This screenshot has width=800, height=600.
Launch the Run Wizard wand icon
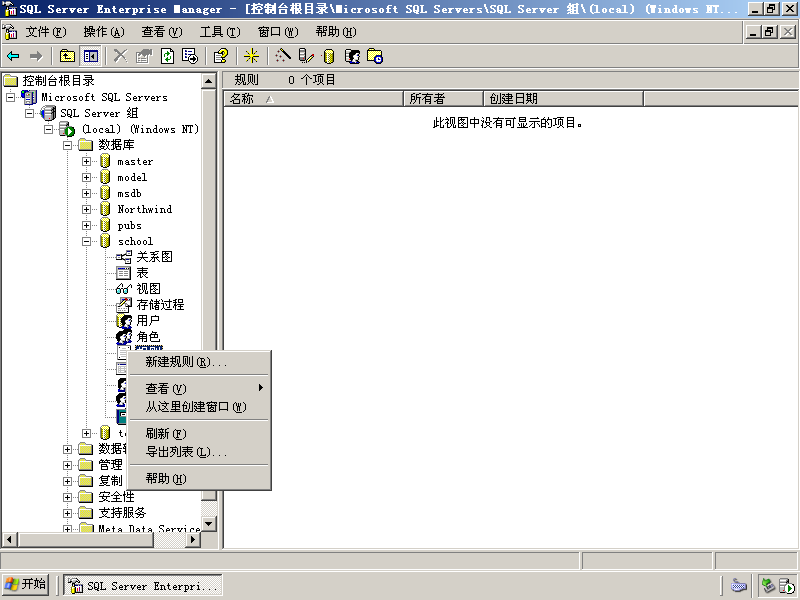(x=283, y=56)
